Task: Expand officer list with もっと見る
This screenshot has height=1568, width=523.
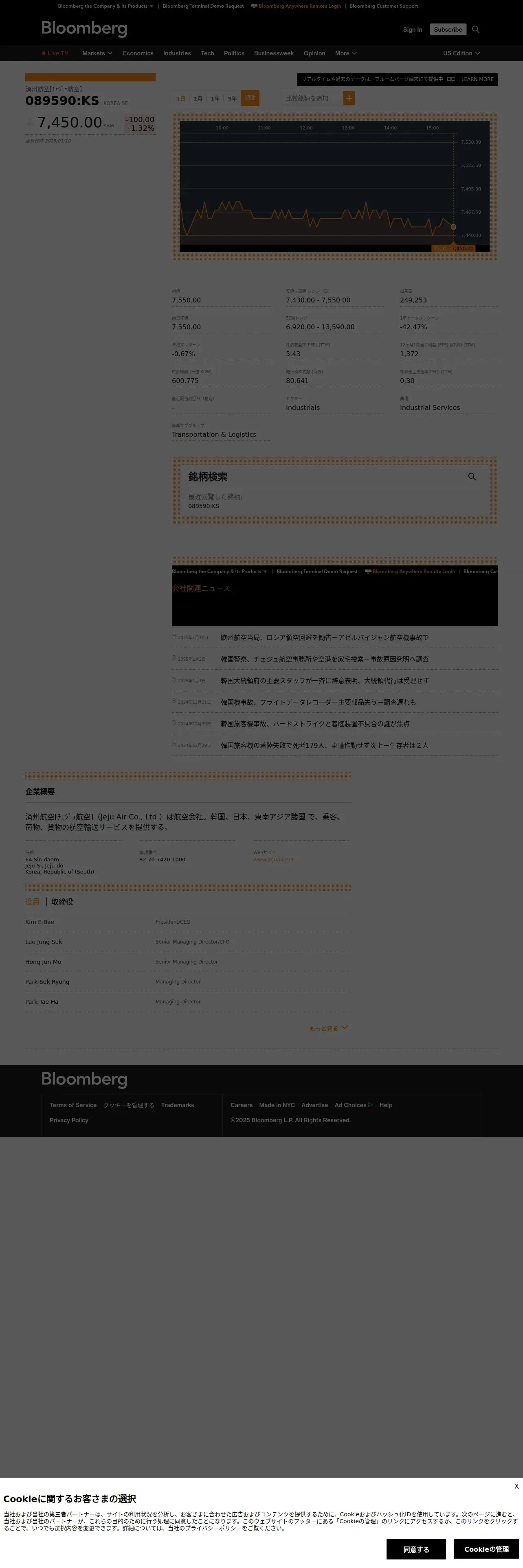Action: pyautogui.click(x=329, y=1028)
